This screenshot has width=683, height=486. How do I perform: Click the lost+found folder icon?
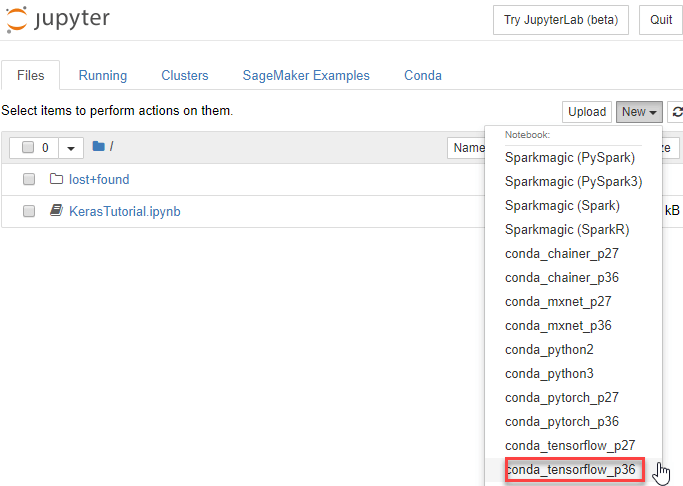click(x=56, y=180)
